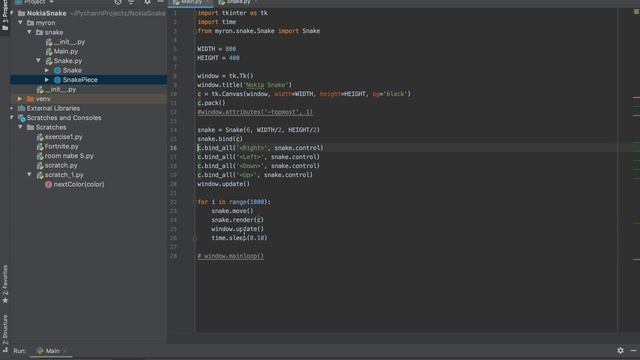
Task: Click the bind_all '<Right>' line
Action: click(260, 148)
